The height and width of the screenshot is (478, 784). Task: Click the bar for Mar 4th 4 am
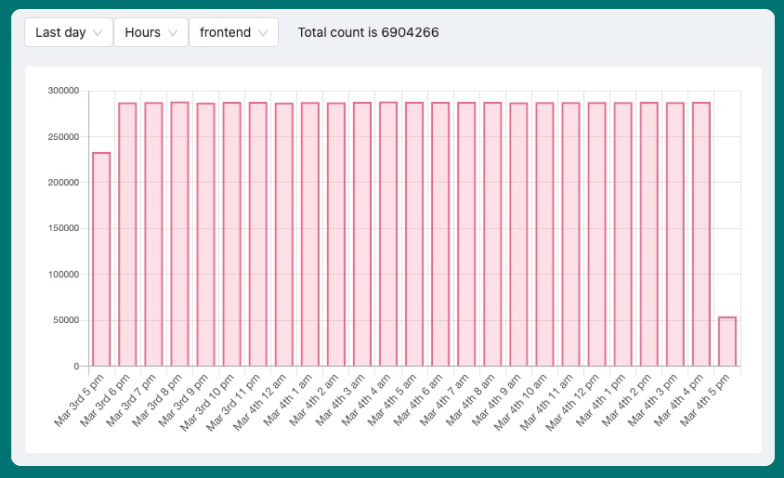(388, 234)
